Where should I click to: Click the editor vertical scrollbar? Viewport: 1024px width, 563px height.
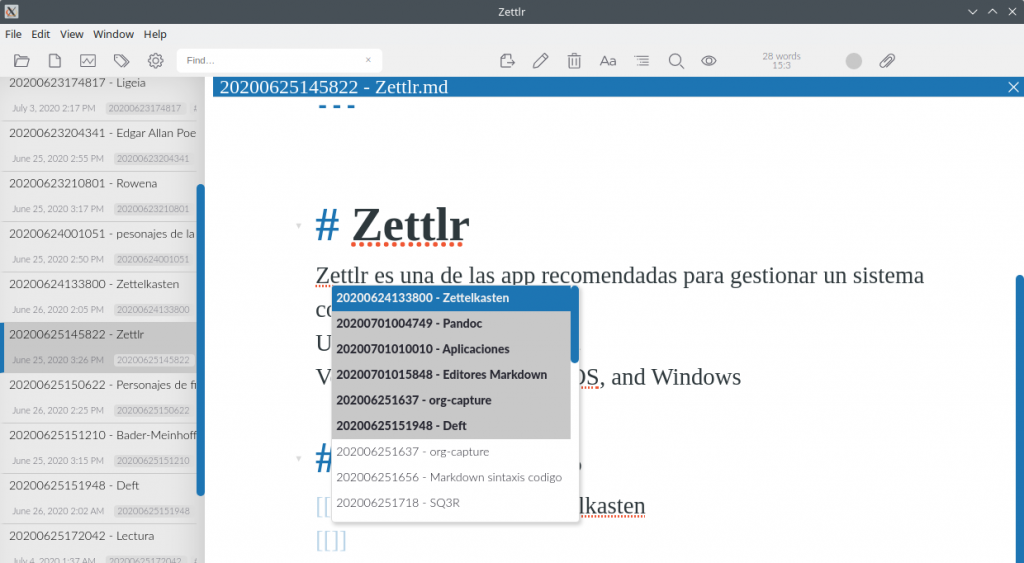1019,418
